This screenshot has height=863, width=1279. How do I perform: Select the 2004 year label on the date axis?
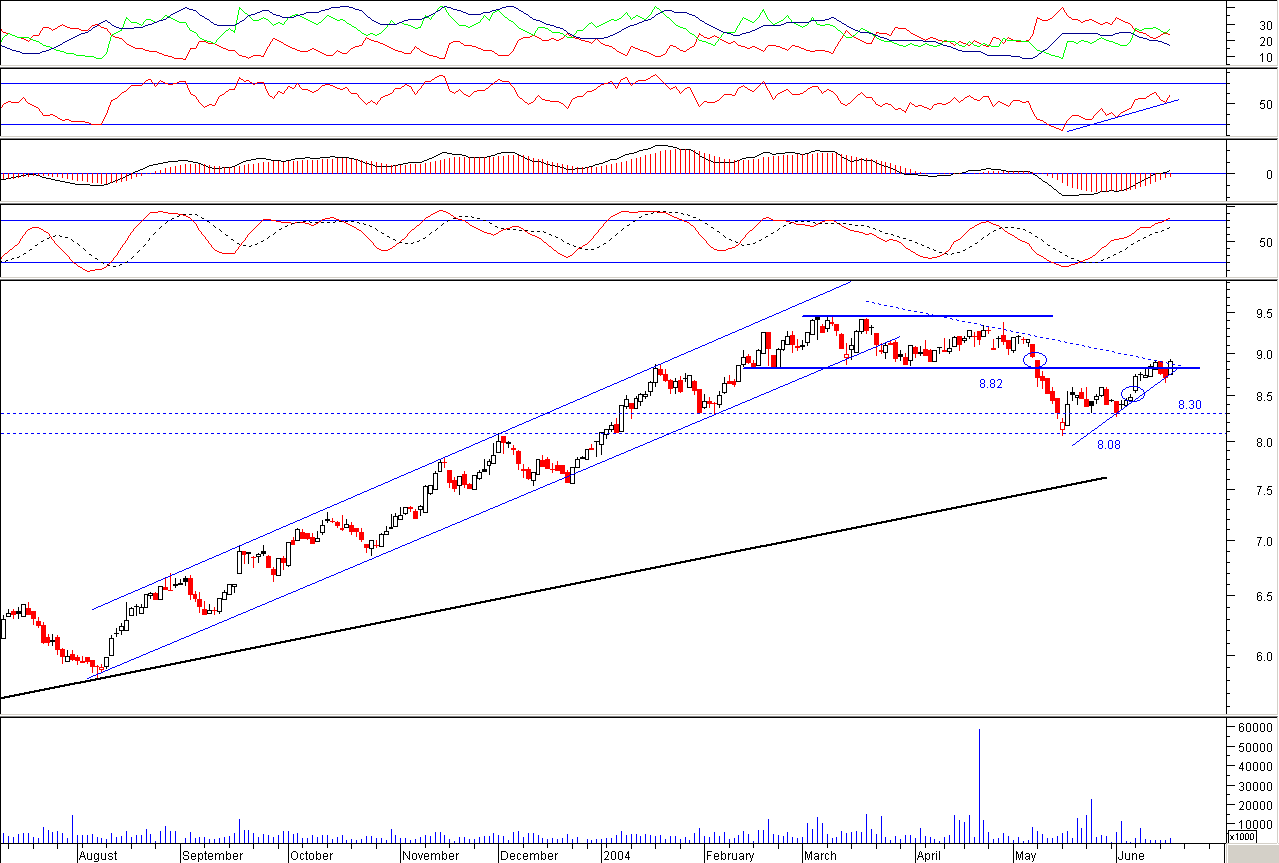[616, 856]
